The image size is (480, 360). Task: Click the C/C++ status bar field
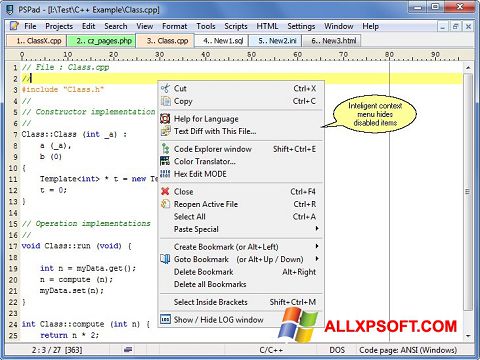(x=271, y=350)
